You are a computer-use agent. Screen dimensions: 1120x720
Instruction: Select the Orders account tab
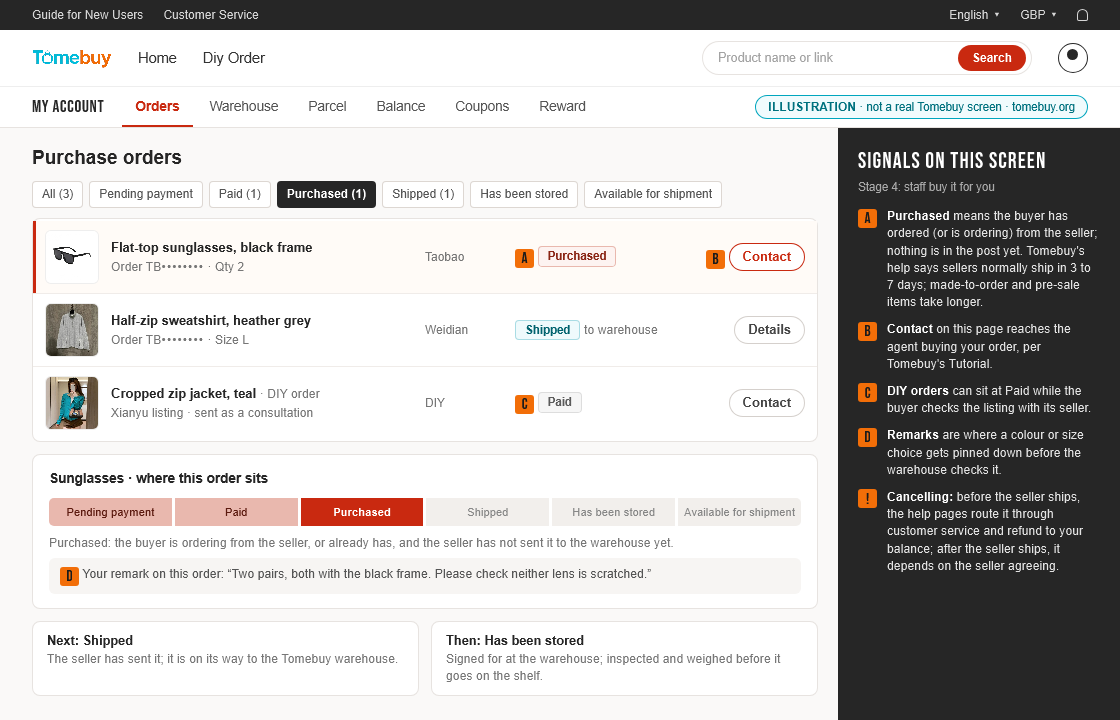click(157, 106)
